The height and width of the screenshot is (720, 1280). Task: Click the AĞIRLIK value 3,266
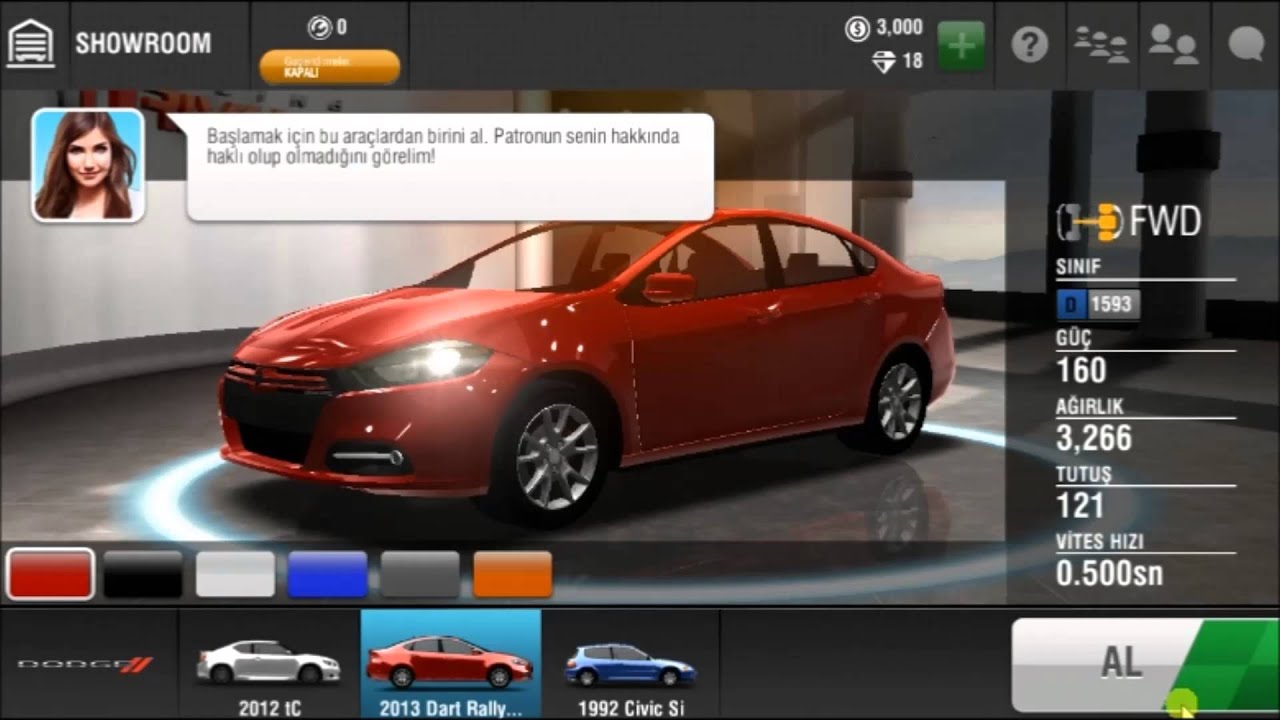click(1094, 438)
